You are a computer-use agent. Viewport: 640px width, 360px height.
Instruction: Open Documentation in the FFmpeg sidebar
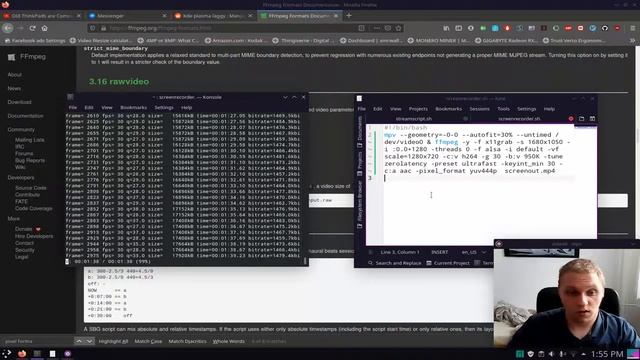tap(25, 116)
